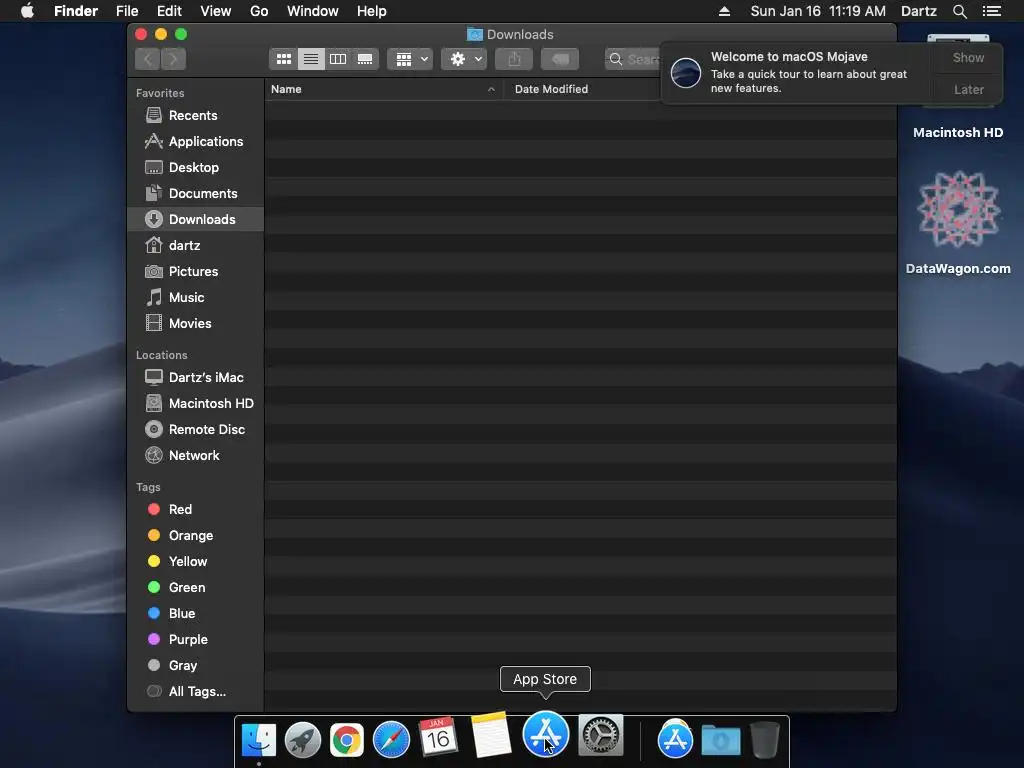
Task: Open the Window menu
Action: (x=313, y=11)
